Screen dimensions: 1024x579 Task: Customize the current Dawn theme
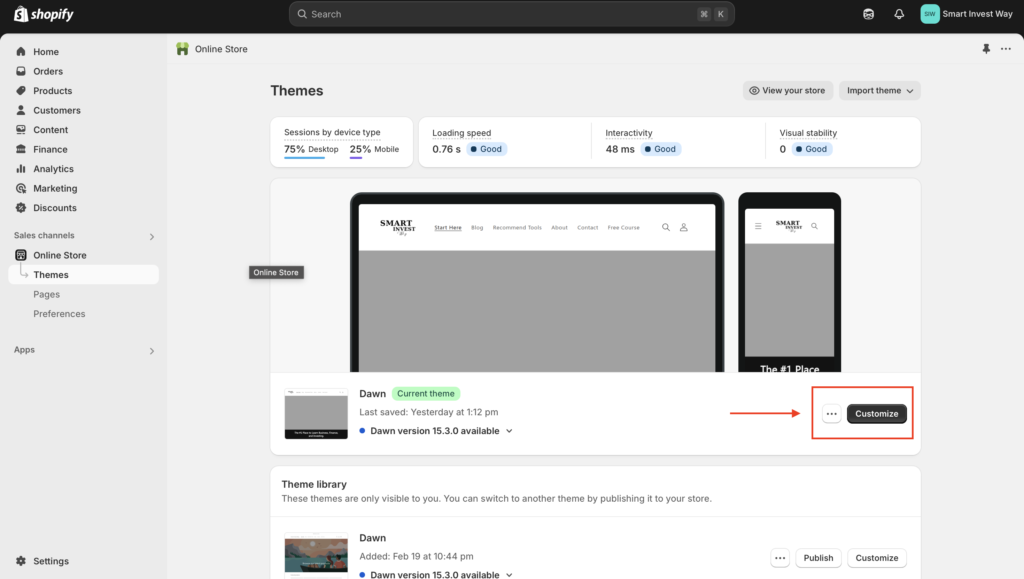(876, 414)
